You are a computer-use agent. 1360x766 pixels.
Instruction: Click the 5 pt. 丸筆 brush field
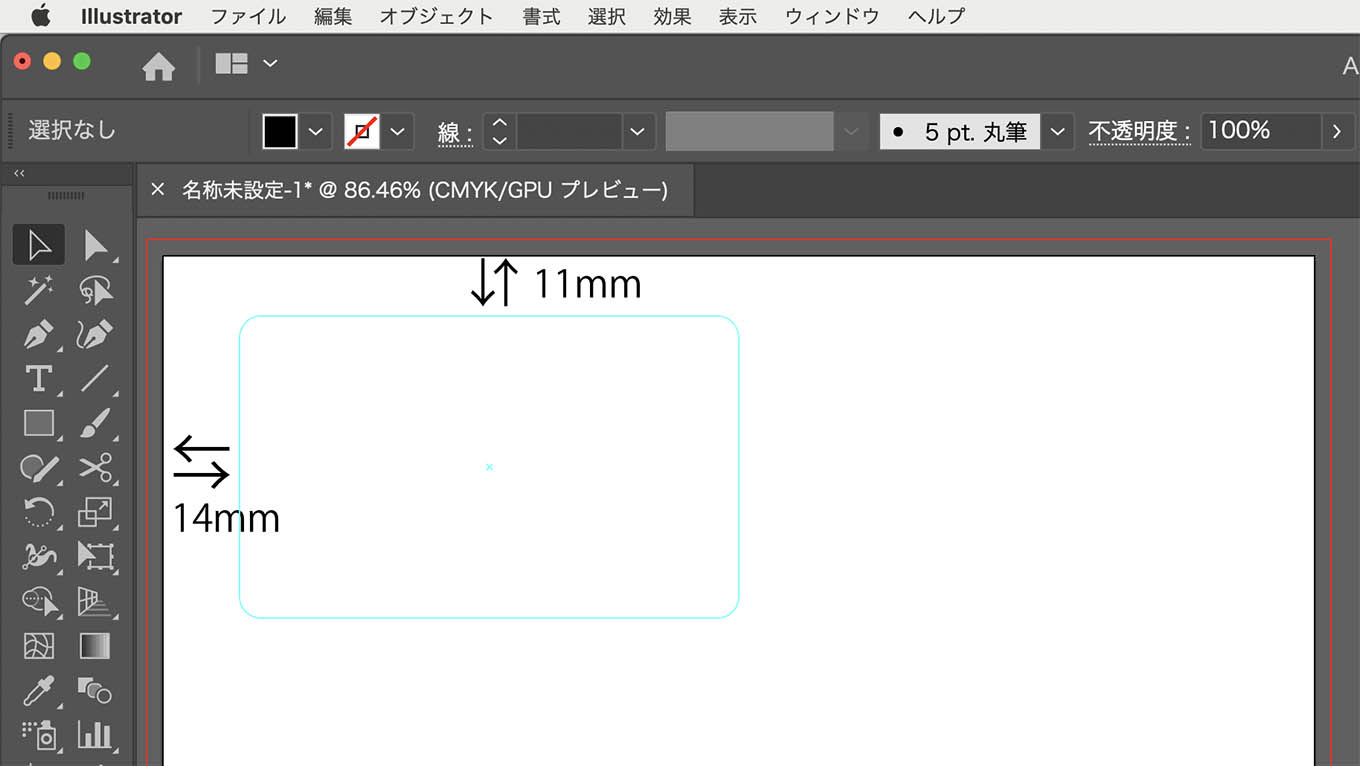coord(960,132)
